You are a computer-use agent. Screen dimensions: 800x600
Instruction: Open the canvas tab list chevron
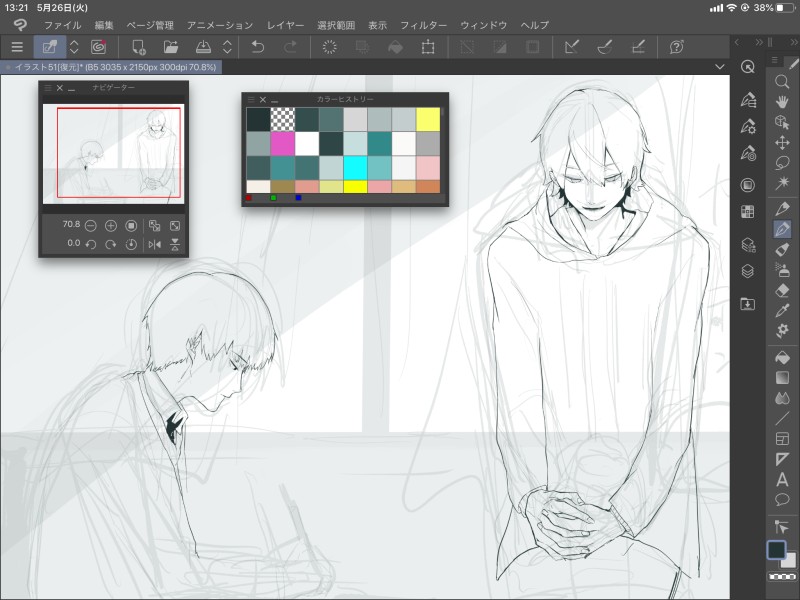[719, 67]
